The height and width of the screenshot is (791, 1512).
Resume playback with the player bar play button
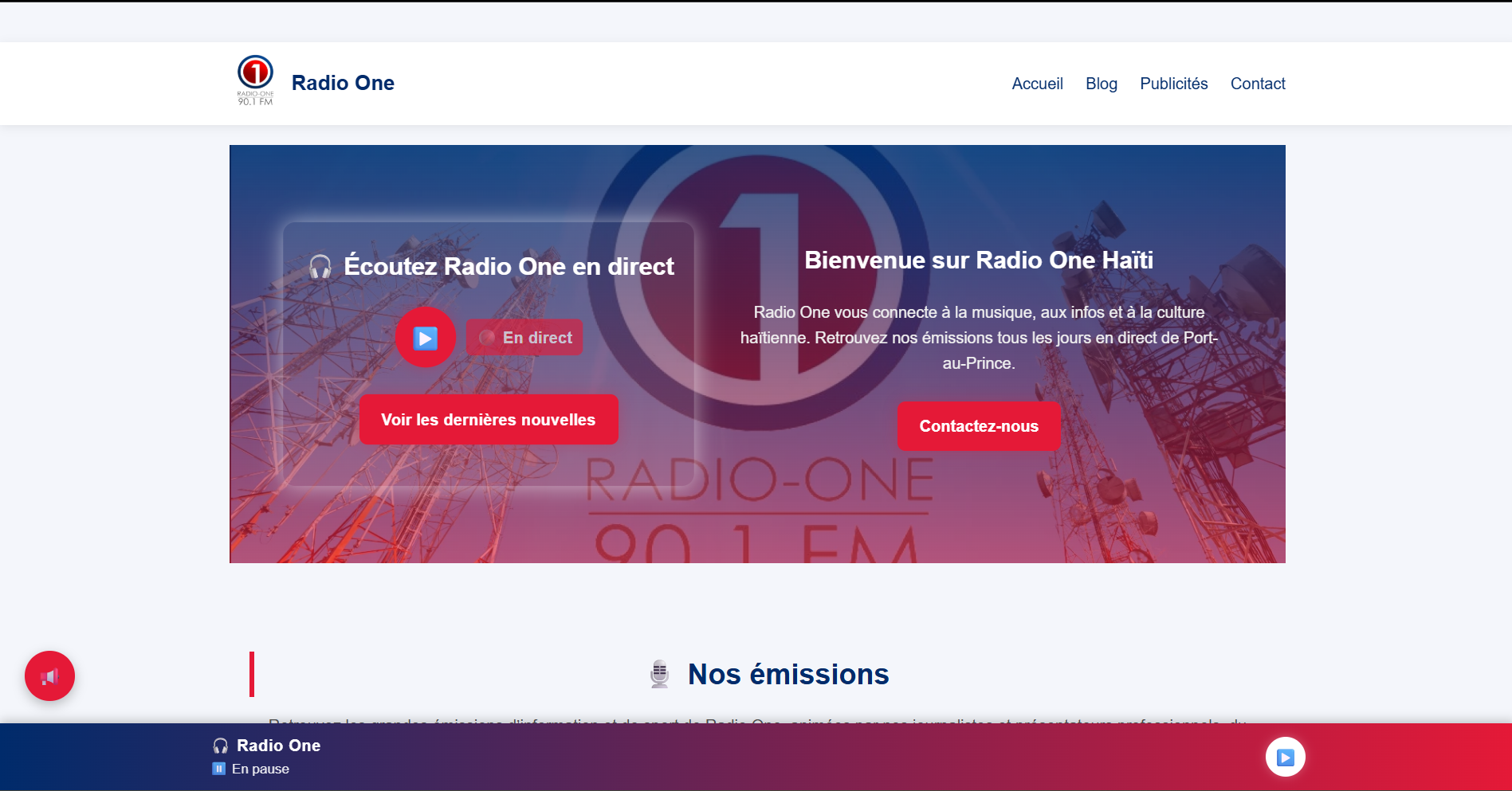tap(1284, 757)
